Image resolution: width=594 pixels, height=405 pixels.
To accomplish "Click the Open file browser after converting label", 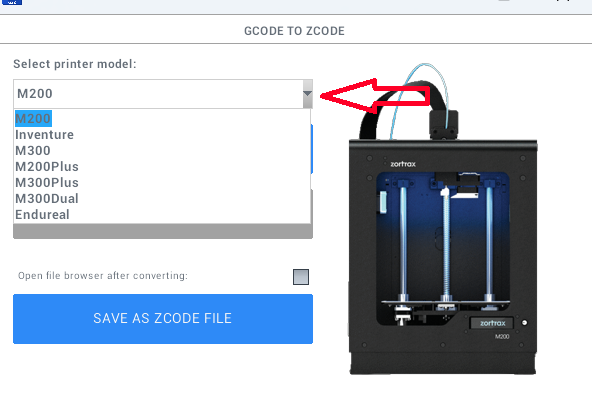I will [x=103, y=275].
